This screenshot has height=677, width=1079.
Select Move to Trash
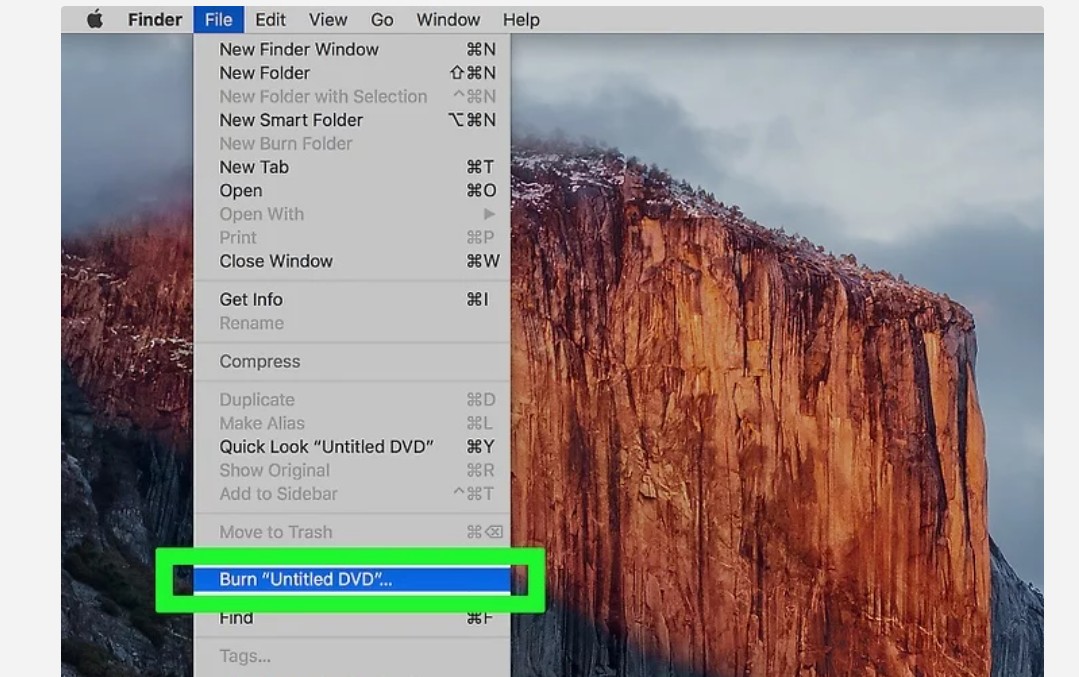click(352, 533)
